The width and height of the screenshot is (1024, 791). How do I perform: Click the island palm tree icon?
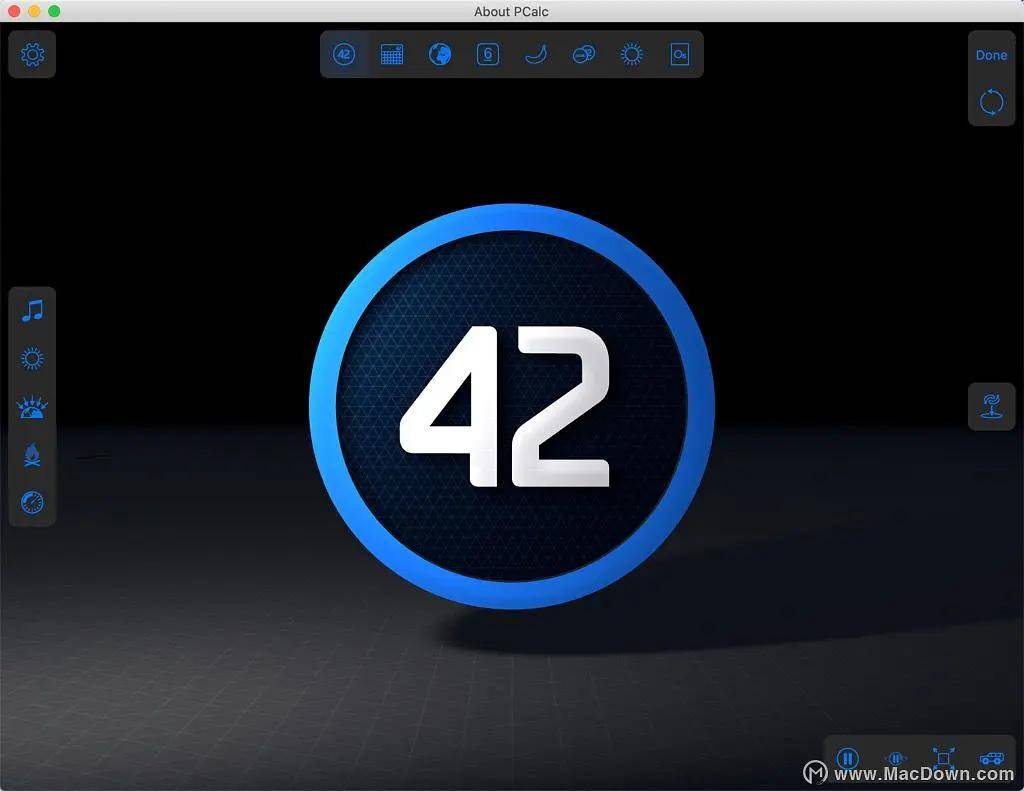[x=991, y=407]
